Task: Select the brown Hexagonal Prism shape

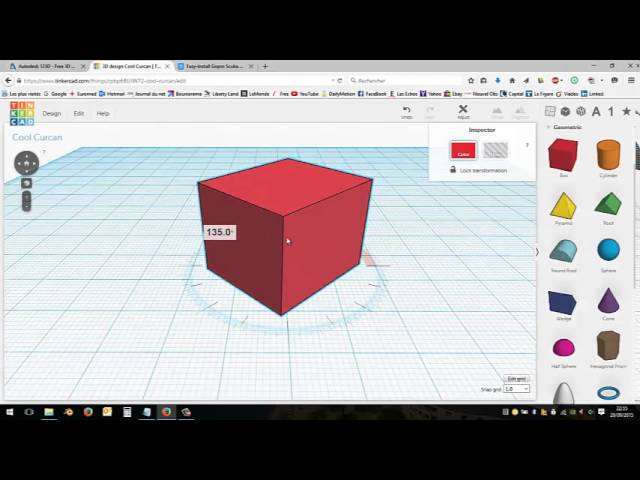Action: pyautogui.click(x=608, y=346)
